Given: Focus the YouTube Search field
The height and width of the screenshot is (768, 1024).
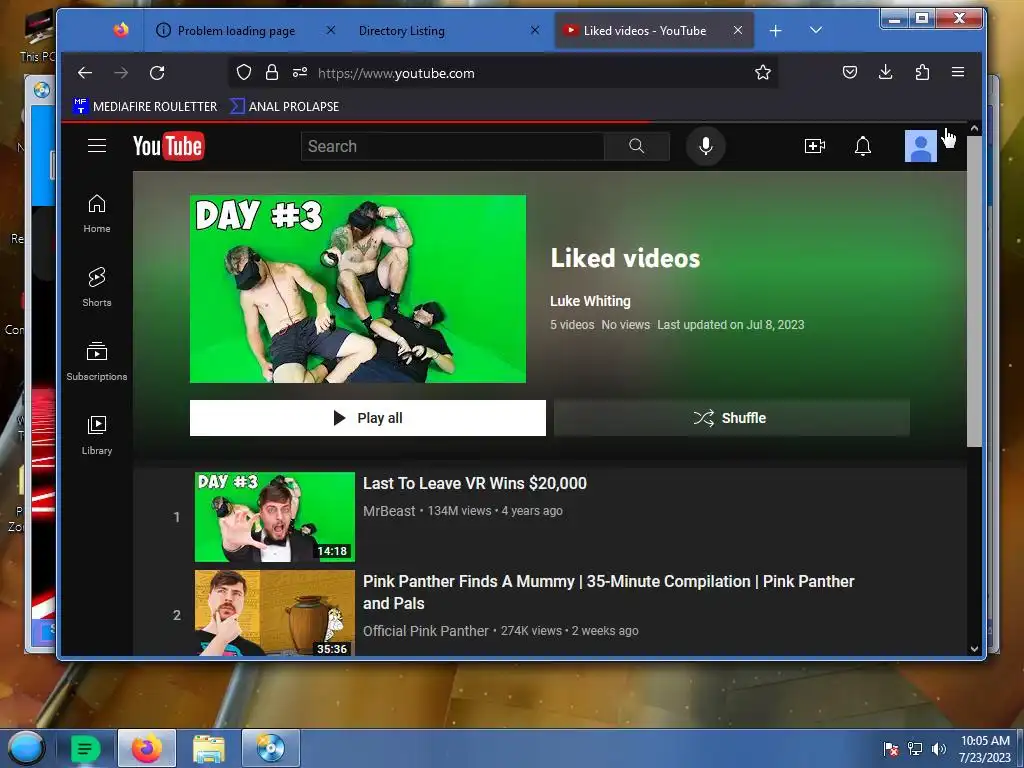Looking at the screenshot, I should point(452,146).
